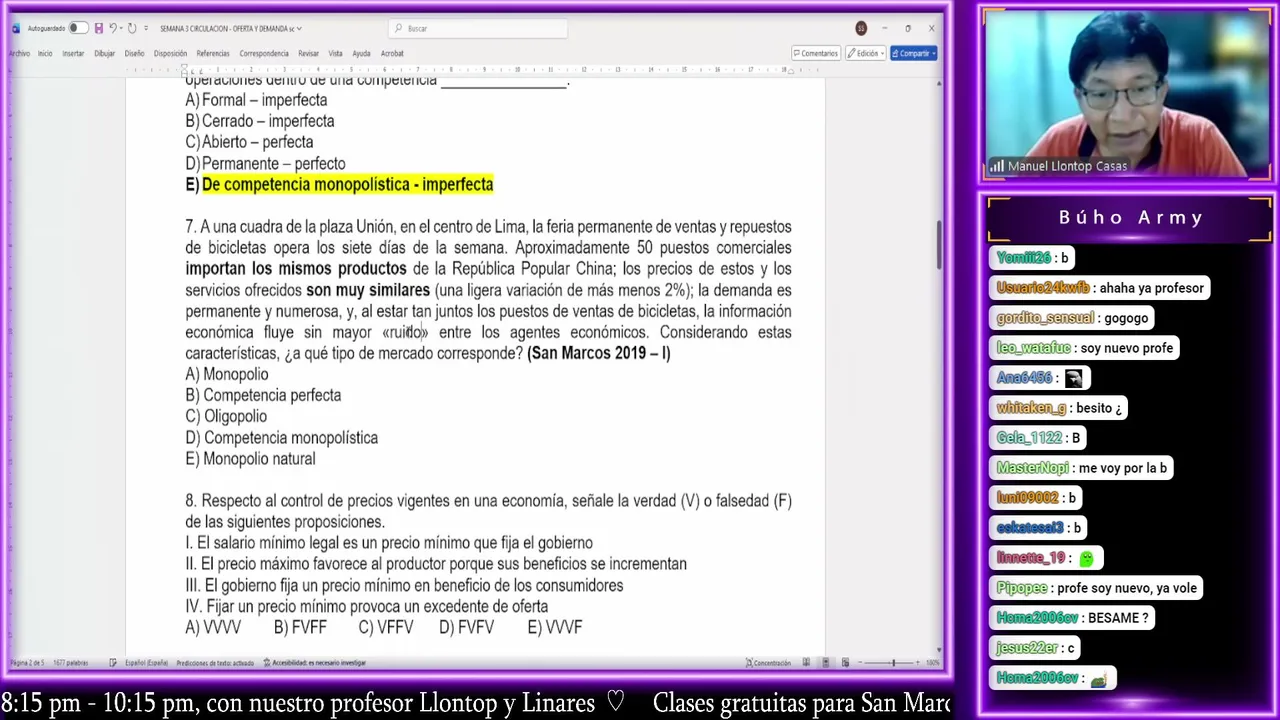Open the Archivo menu
Image resolution: width=1280 pixels, height=720 pixels.
[19, 53]
